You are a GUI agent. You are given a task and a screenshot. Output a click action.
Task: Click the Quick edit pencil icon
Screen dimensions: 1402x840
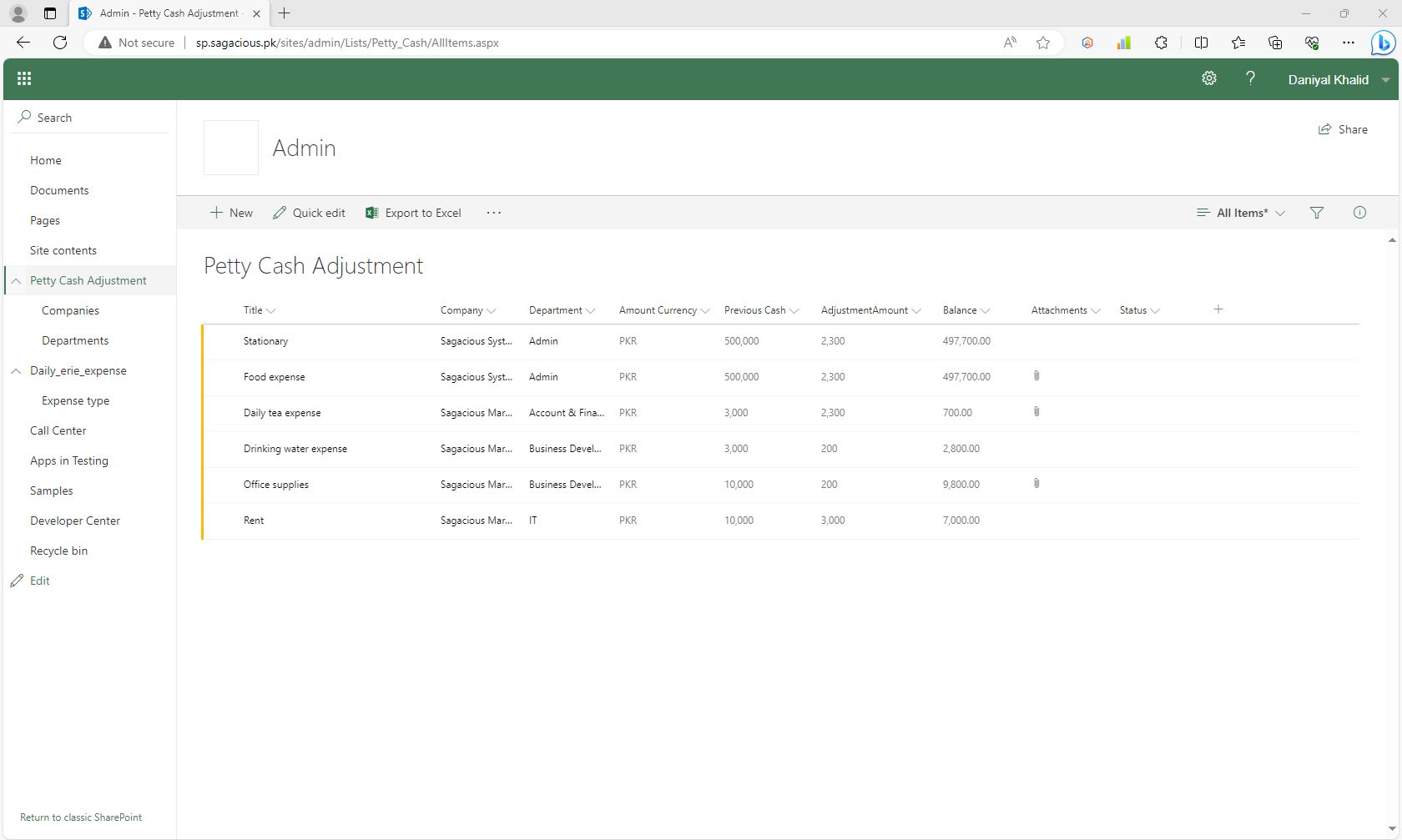280,213
